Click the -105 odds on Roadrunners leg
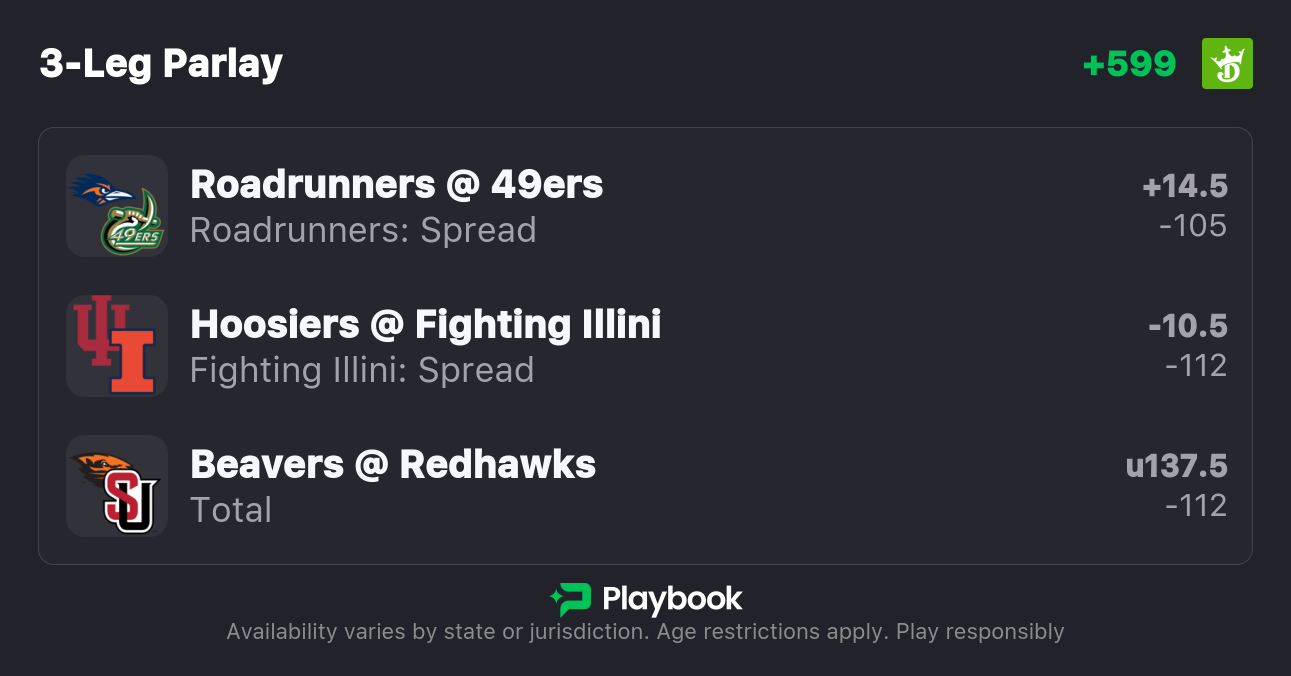 pyautogui.click(x=1193, y=226)
